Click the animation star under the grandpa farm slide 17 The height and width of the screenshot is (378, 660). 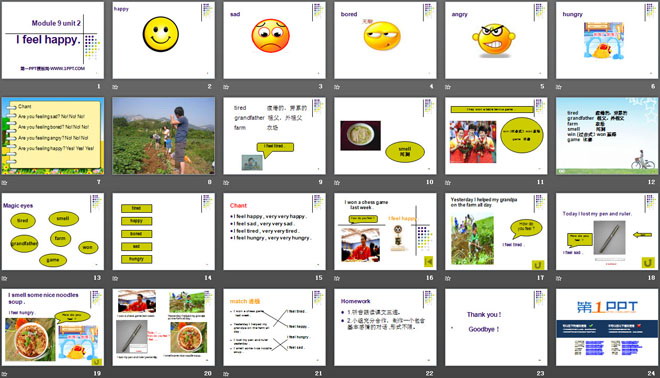click(x=448, y=278)
